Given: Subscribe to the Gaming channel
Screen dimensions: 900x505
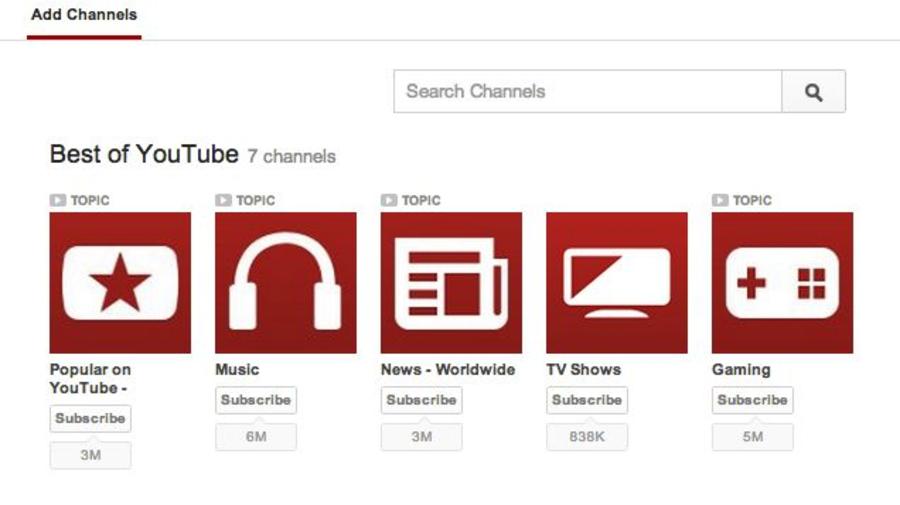Looking at the screenshot, I should pos(752,400).
